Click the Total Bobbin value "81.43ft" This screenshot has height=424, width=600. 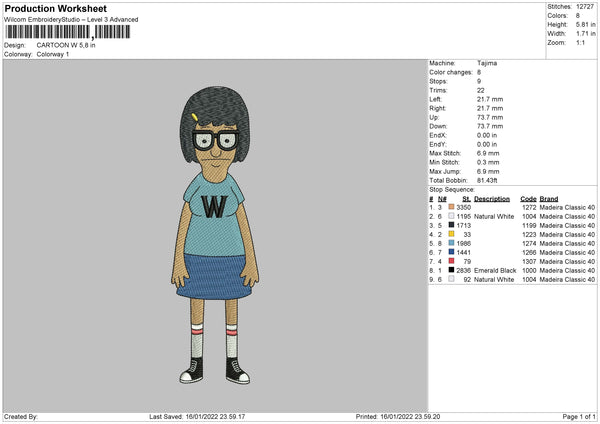tap(487, 180)
